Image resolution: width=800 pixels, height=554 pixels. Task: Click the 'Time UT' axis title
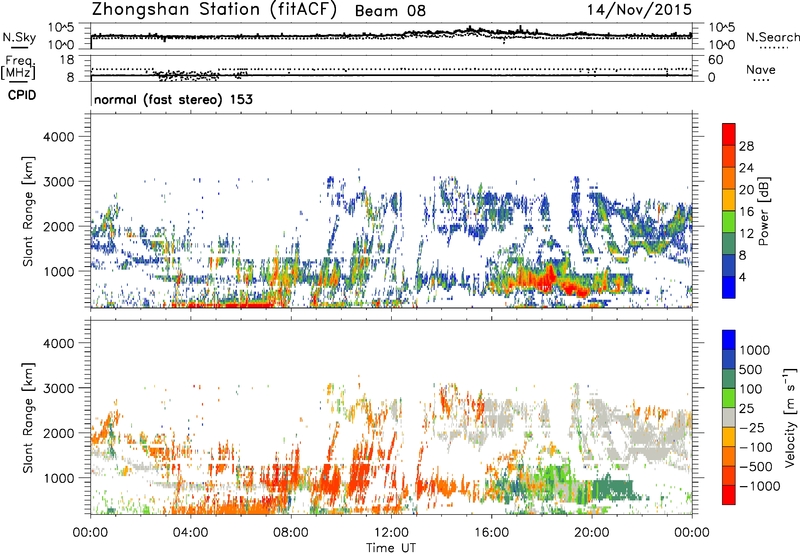tap(391, 548)
